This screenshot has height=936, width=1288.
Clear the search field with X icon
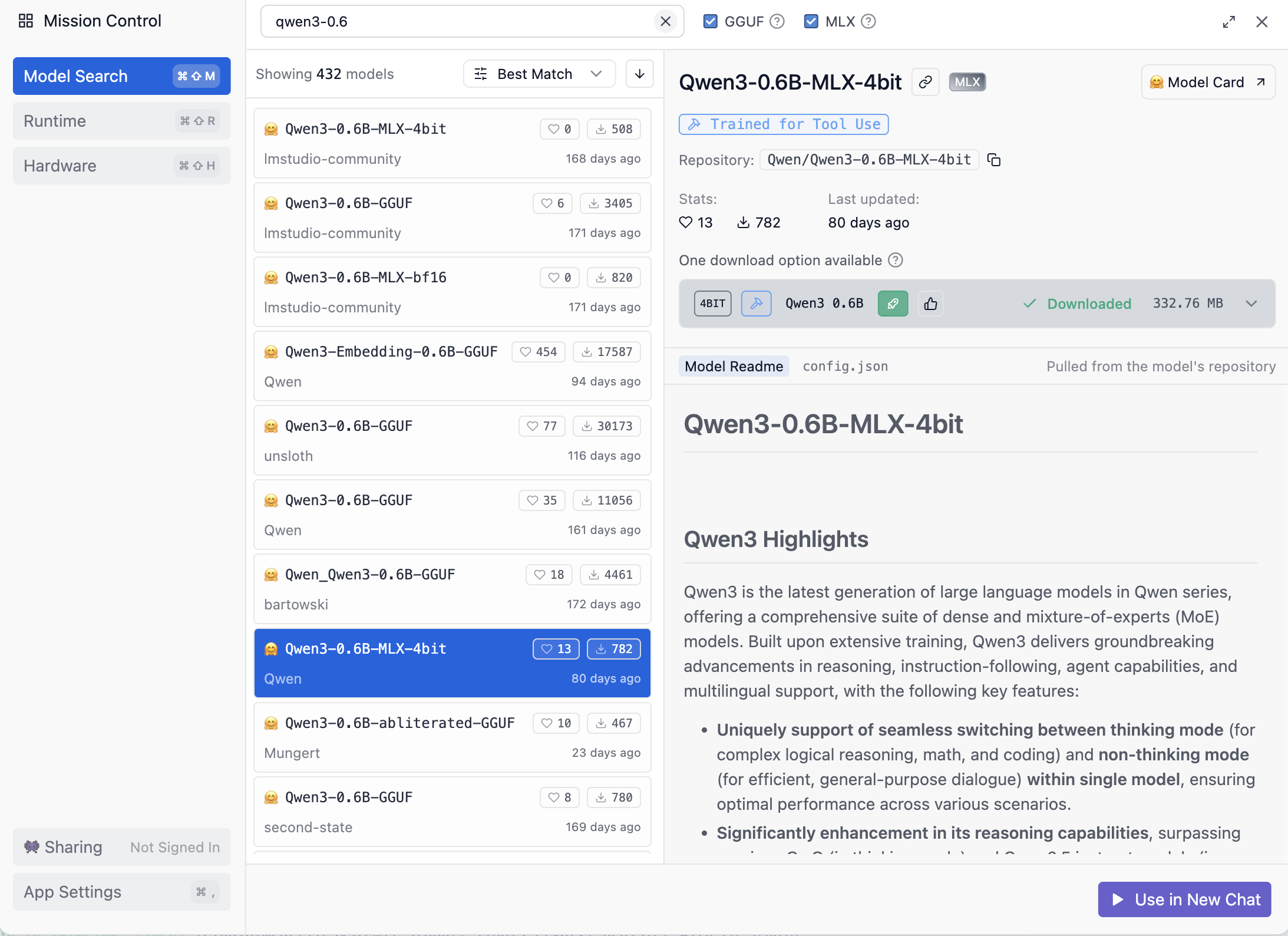[665, 21]
